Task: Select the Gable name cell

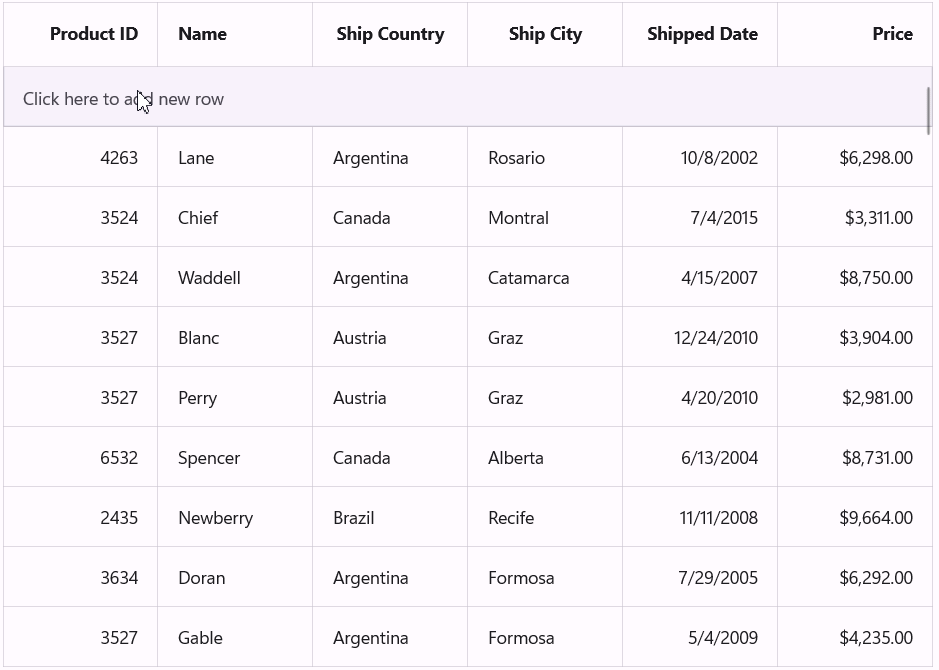Action: click(200, 638)
